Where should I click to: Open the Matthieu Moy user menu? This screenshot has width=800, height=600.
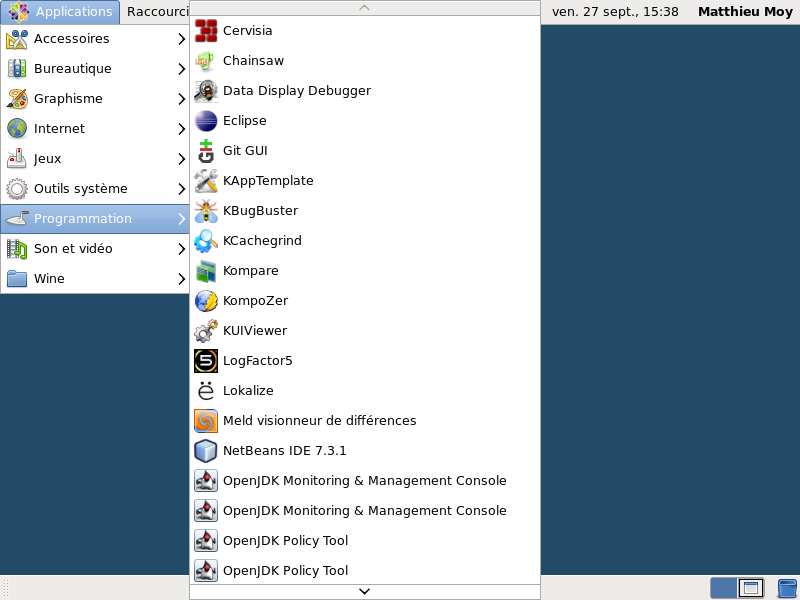point(745,12)
